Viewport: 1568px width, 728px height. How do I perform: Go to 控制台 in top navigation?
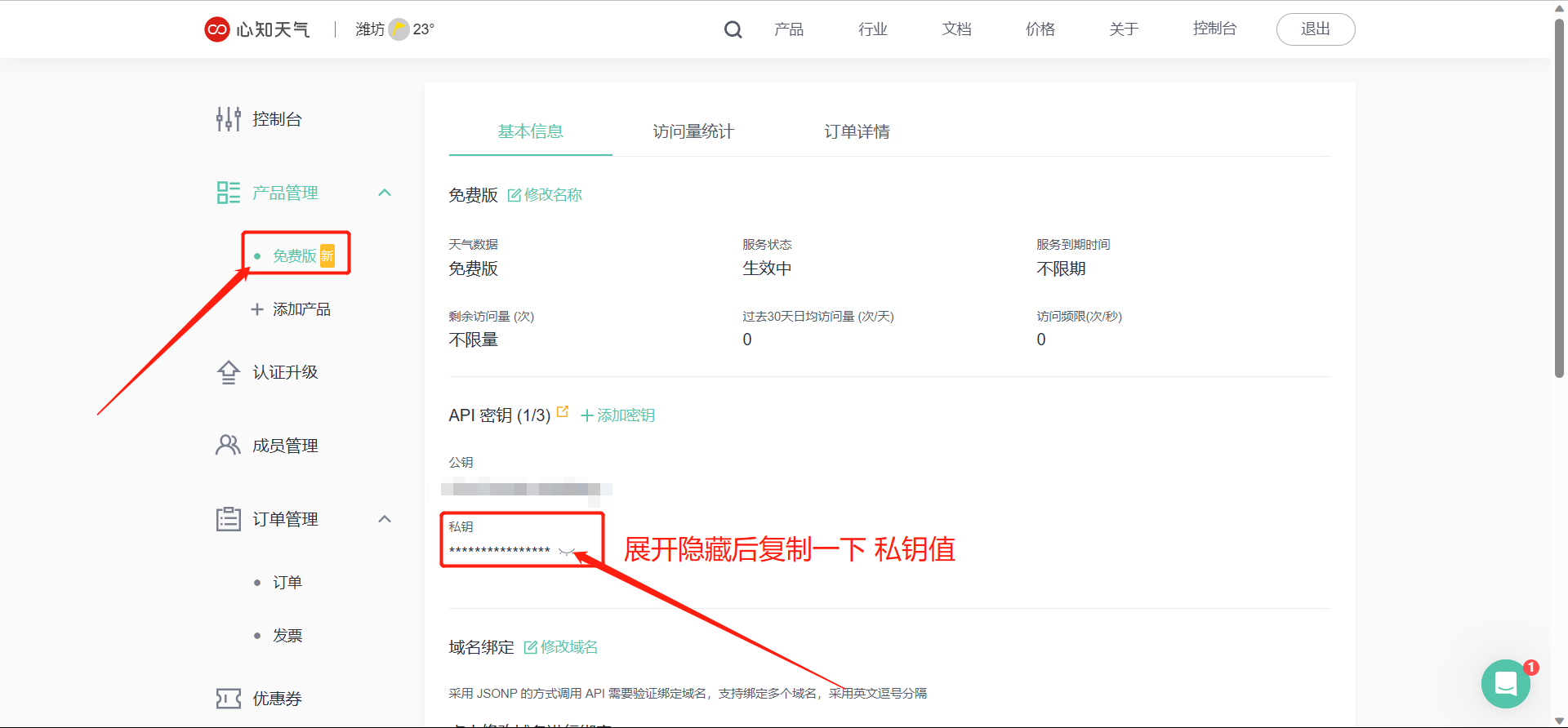point(1215,29)
